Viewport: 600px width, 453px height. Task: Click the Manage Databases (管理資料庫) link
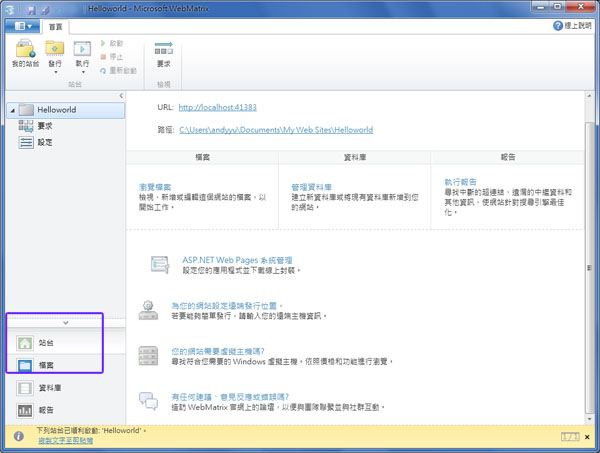click(x=311, y=187)
